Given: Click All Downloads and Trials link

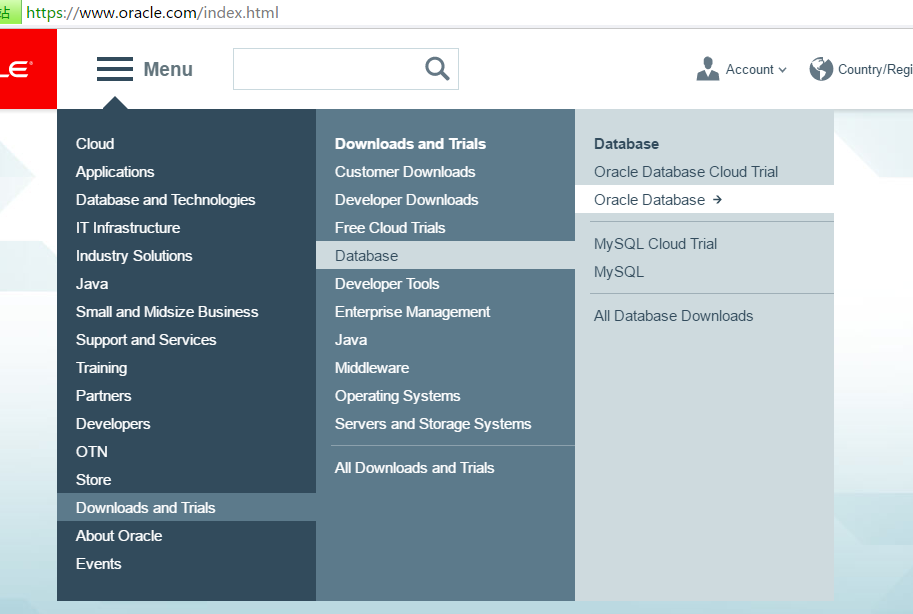Looking at the screenshot, I should (414, 468).
